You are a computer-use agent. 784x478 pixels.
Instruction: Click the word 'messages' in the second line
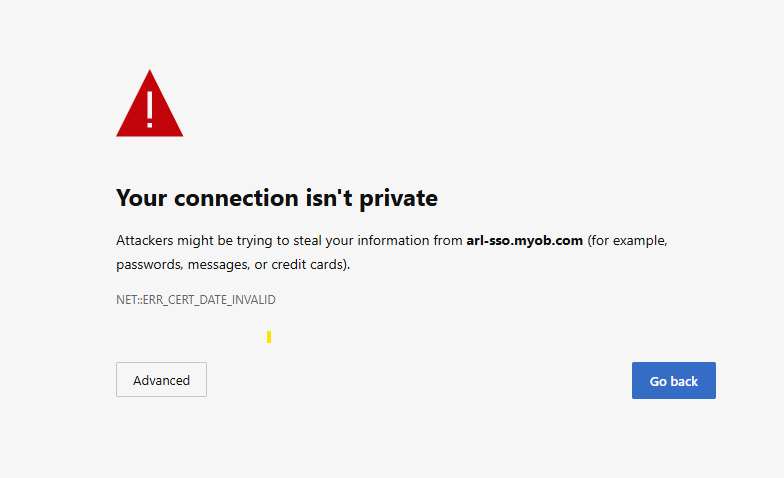(x=219, y=264)
